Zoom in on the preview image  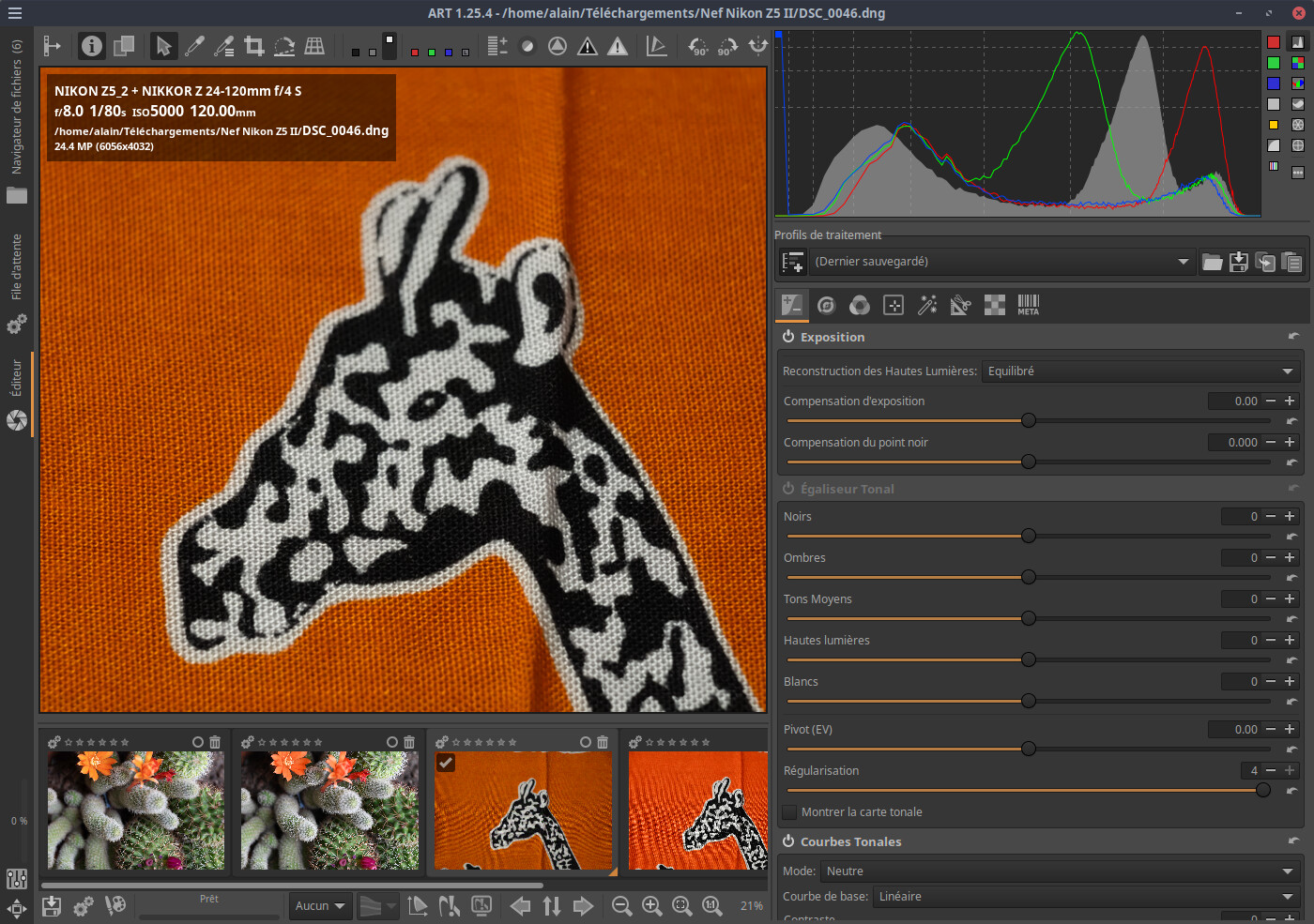651,905
